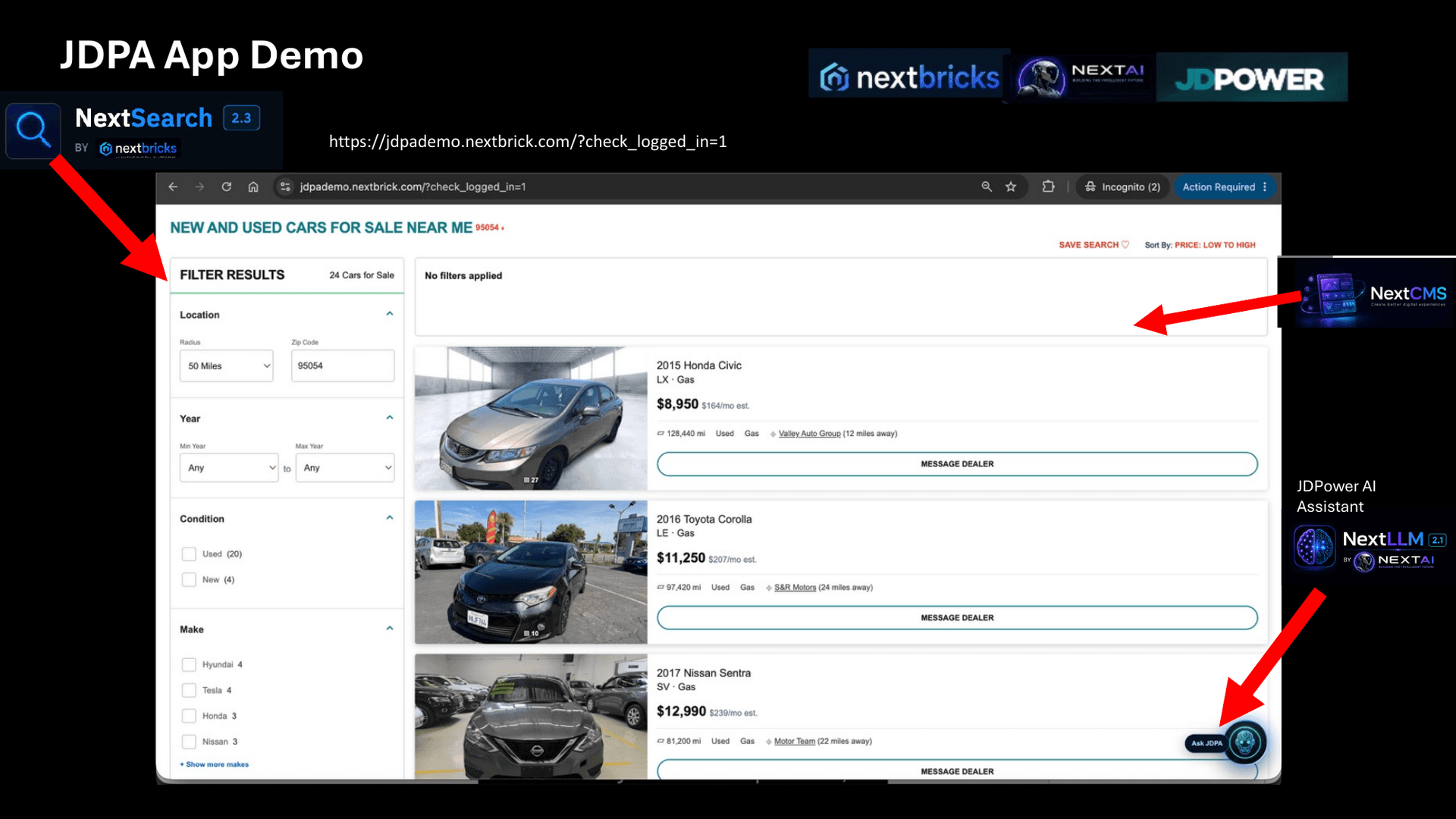This screenshot has width=1456, height=819.
Task: Open the 2015 Honda Civic photo
Action: 531,419
